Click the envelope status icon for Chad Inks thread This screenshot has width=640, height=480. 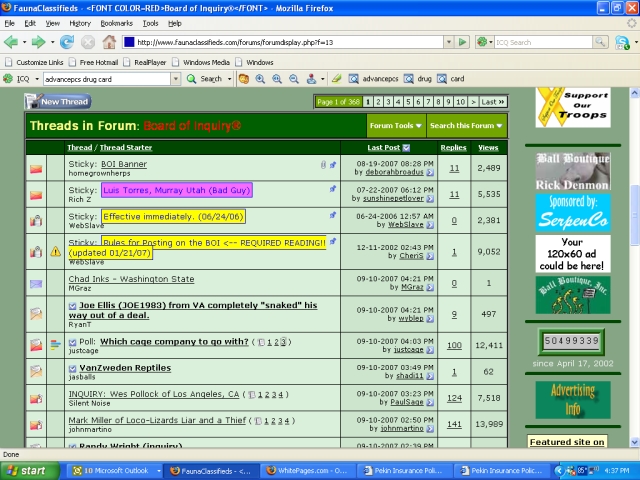click(36, 283)
